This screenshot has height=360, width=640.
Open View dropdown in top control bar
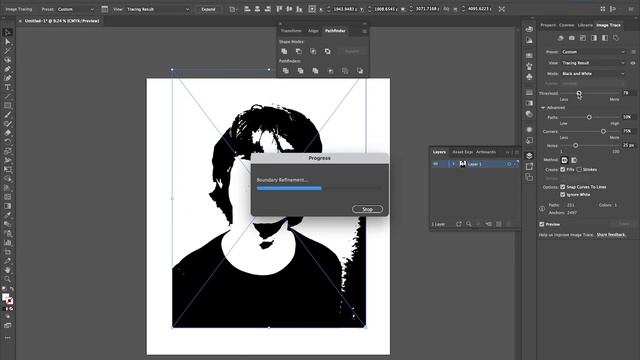tap(158, 9)
